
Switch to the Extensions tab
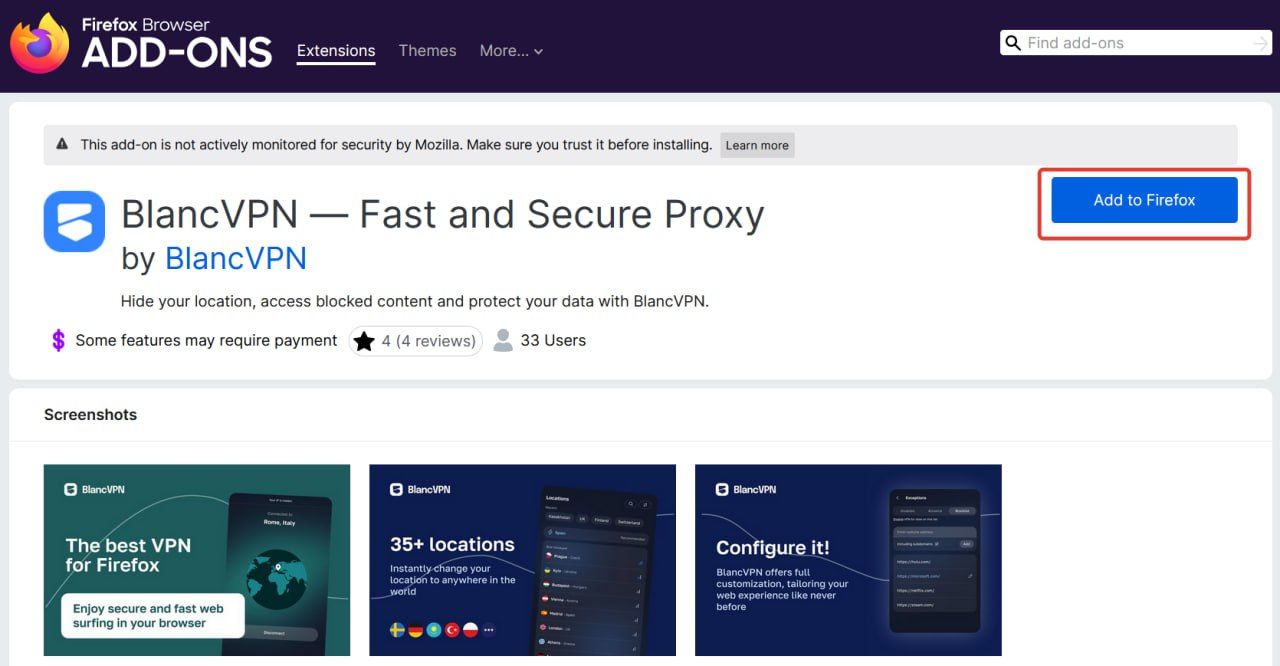[336, 51]
